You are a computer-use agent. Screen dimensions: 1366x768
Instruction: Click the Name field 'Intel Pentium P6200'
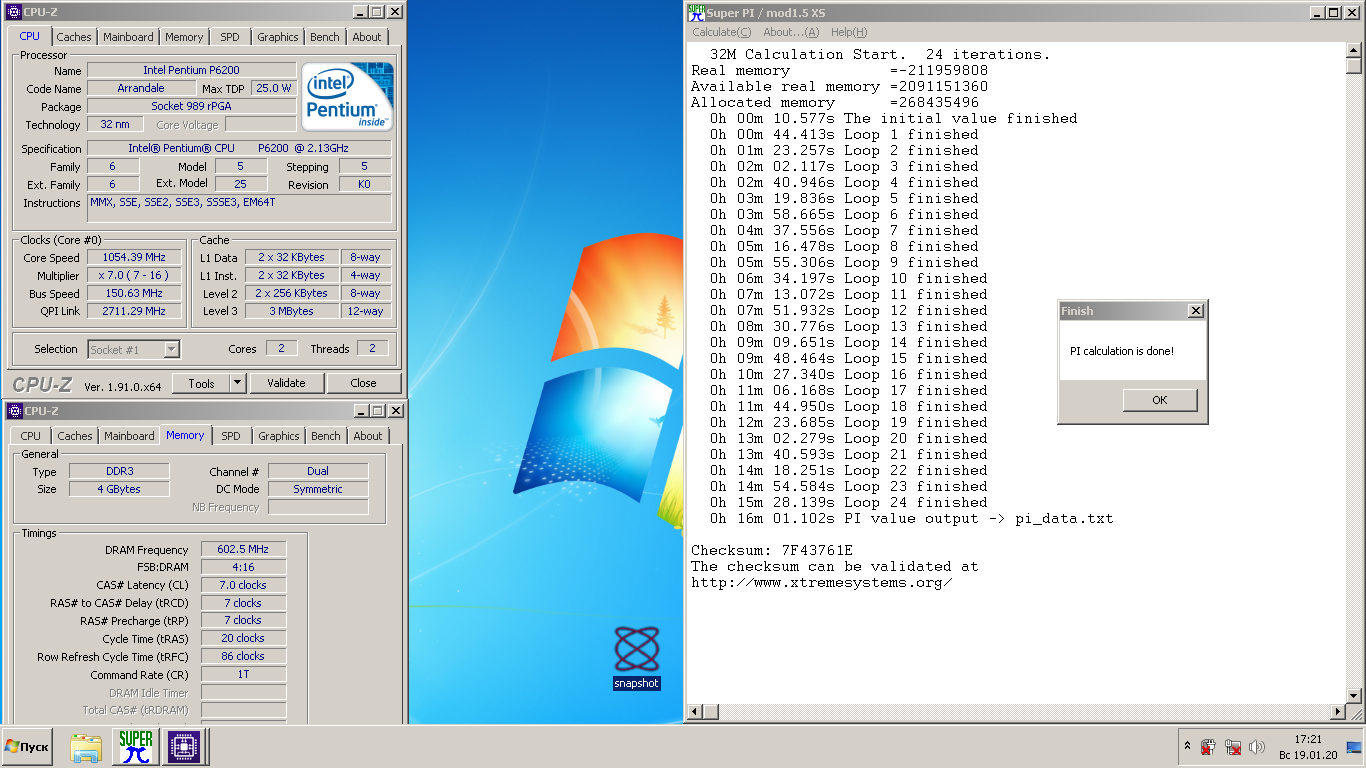tap(192, 70)
